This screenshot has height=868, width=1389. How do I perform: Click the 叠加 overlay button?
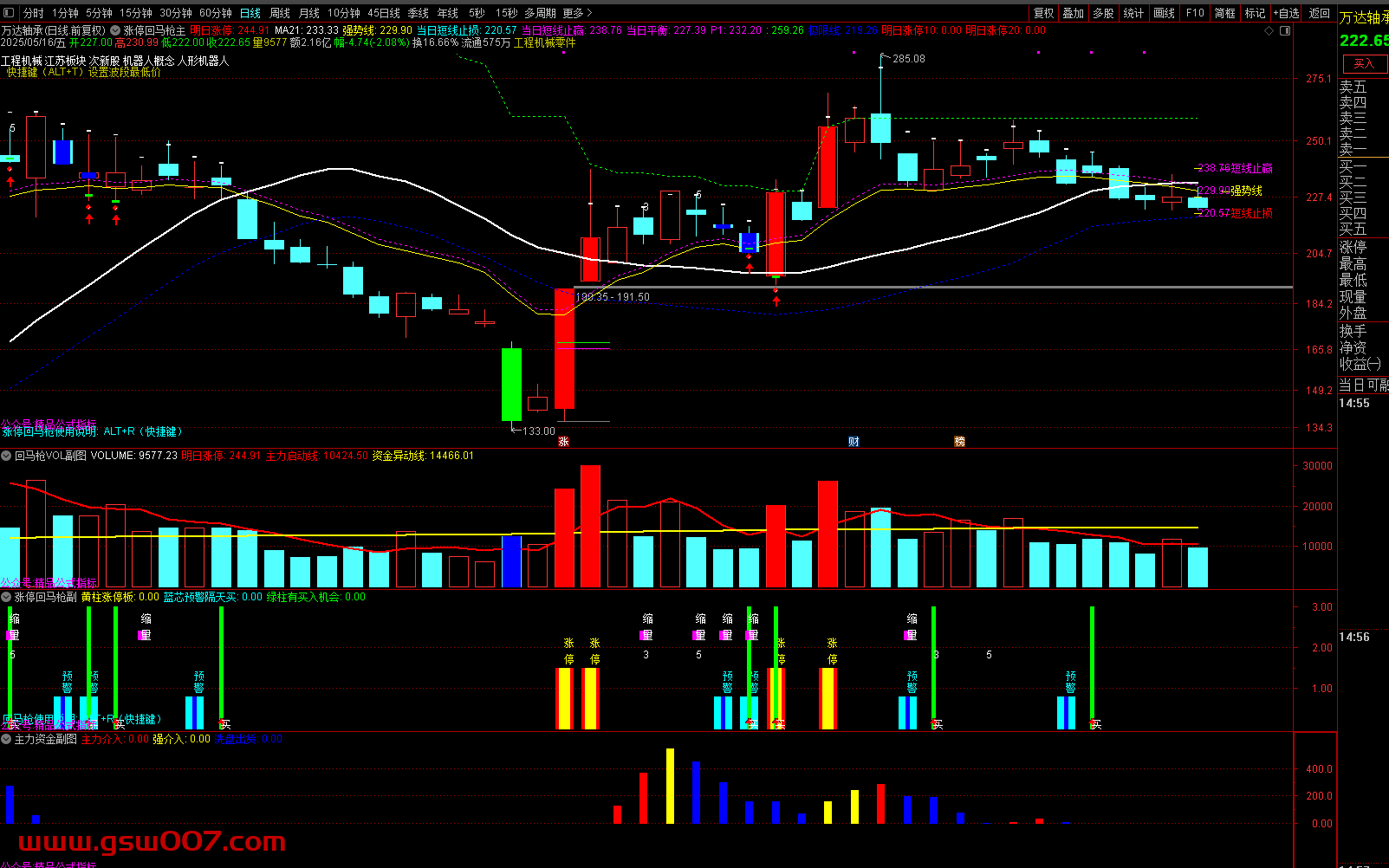pyautogui.click(x=1074, y=13)
